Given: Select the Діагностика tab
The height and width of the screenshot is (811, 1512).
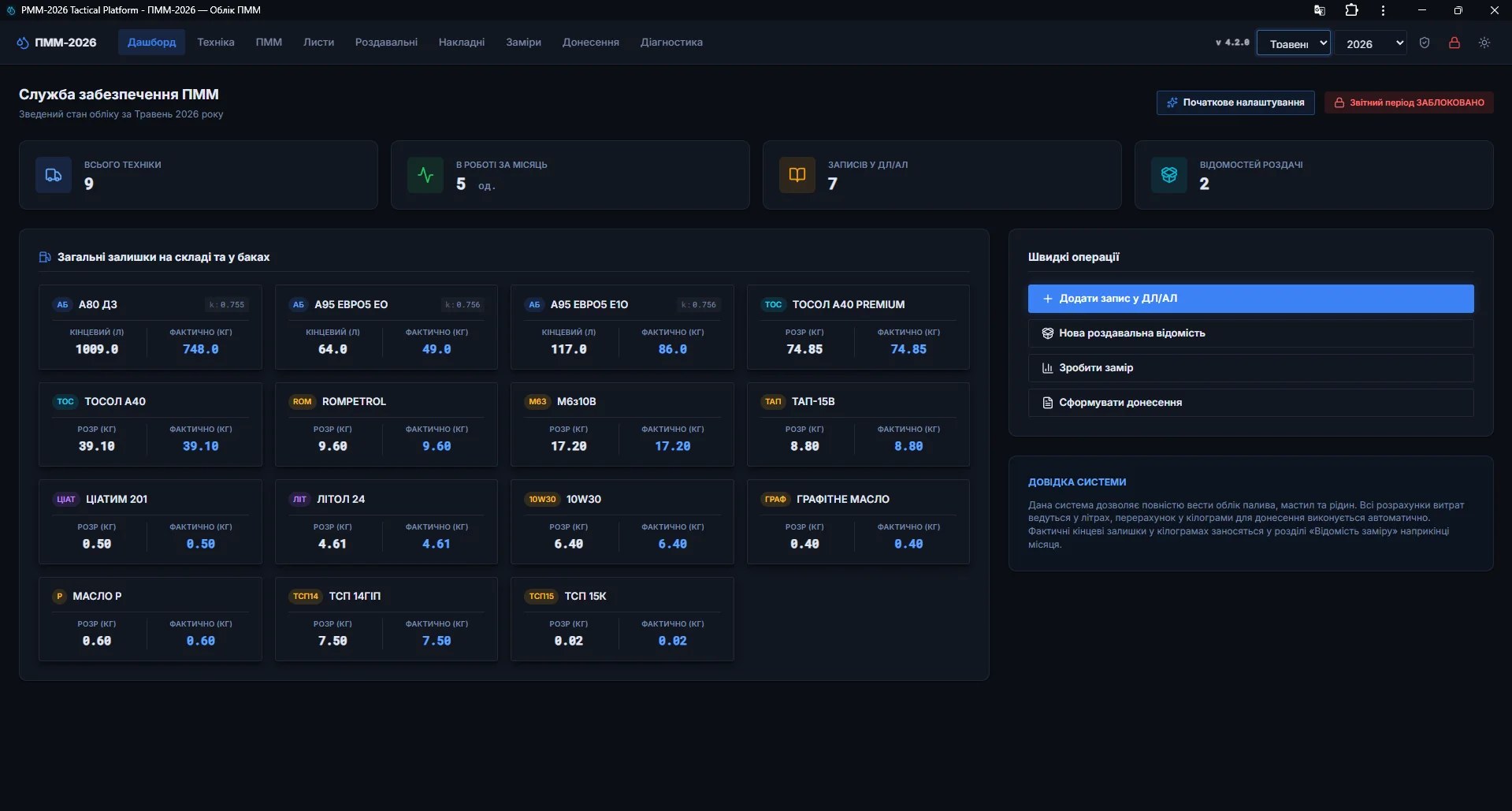Looking at the screenshot, I should (671, 43).
